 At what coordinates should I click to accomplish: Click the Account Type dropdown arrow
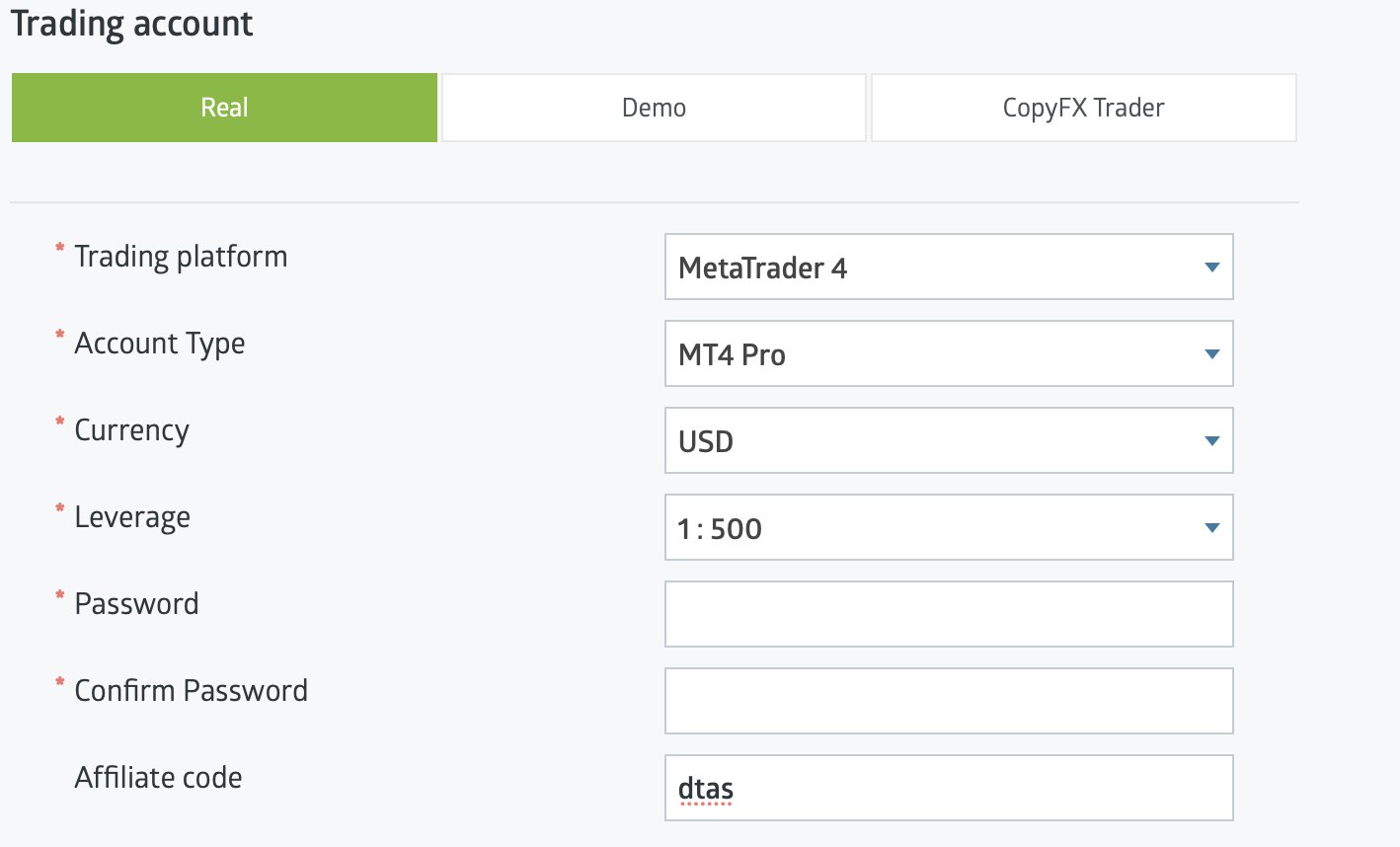pyautogui.click(x=1212, y=354)
